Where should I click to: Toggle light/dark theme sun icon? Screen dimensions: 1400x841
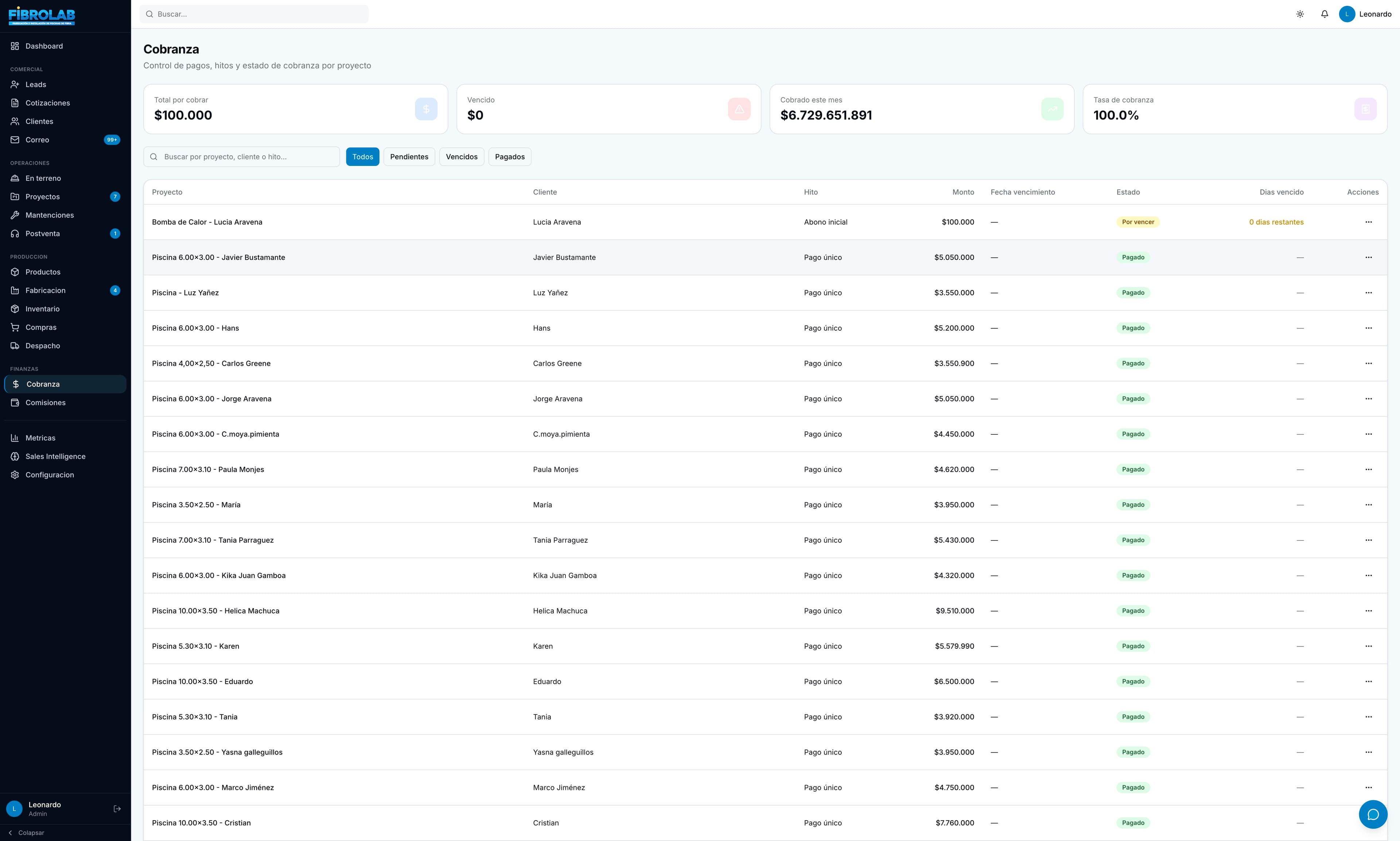tap(1300, 14)
